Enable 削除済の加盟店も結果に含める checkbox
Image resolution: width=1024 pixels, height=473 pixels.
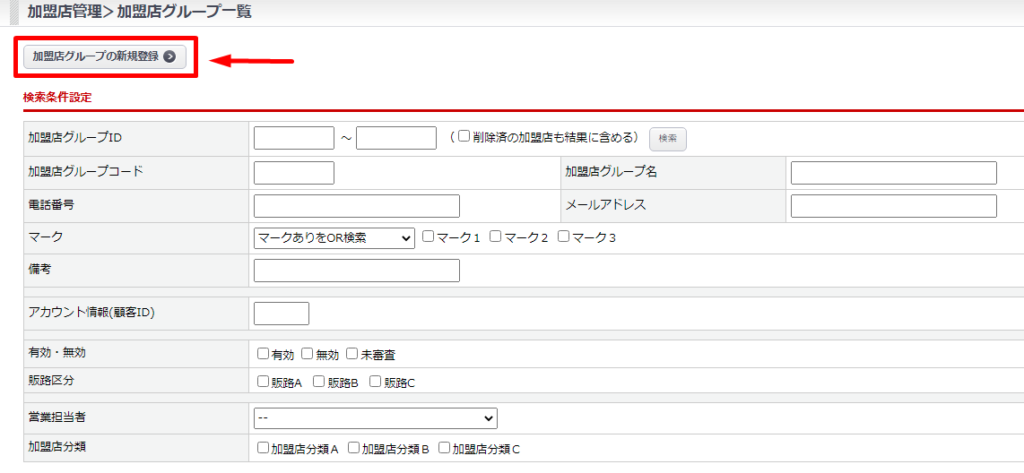point(464,137)
